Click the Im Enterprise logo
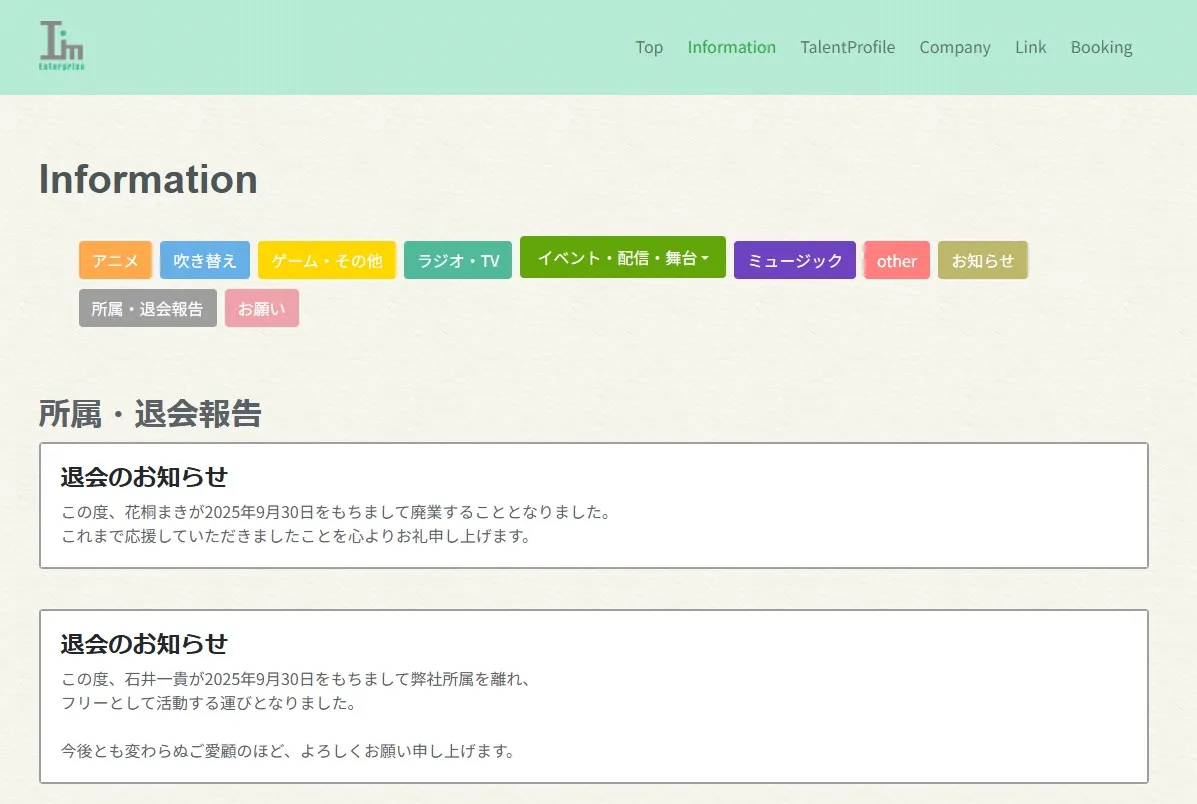The height and width of the screenshot is (804, 1197). (x=61, y=46)
